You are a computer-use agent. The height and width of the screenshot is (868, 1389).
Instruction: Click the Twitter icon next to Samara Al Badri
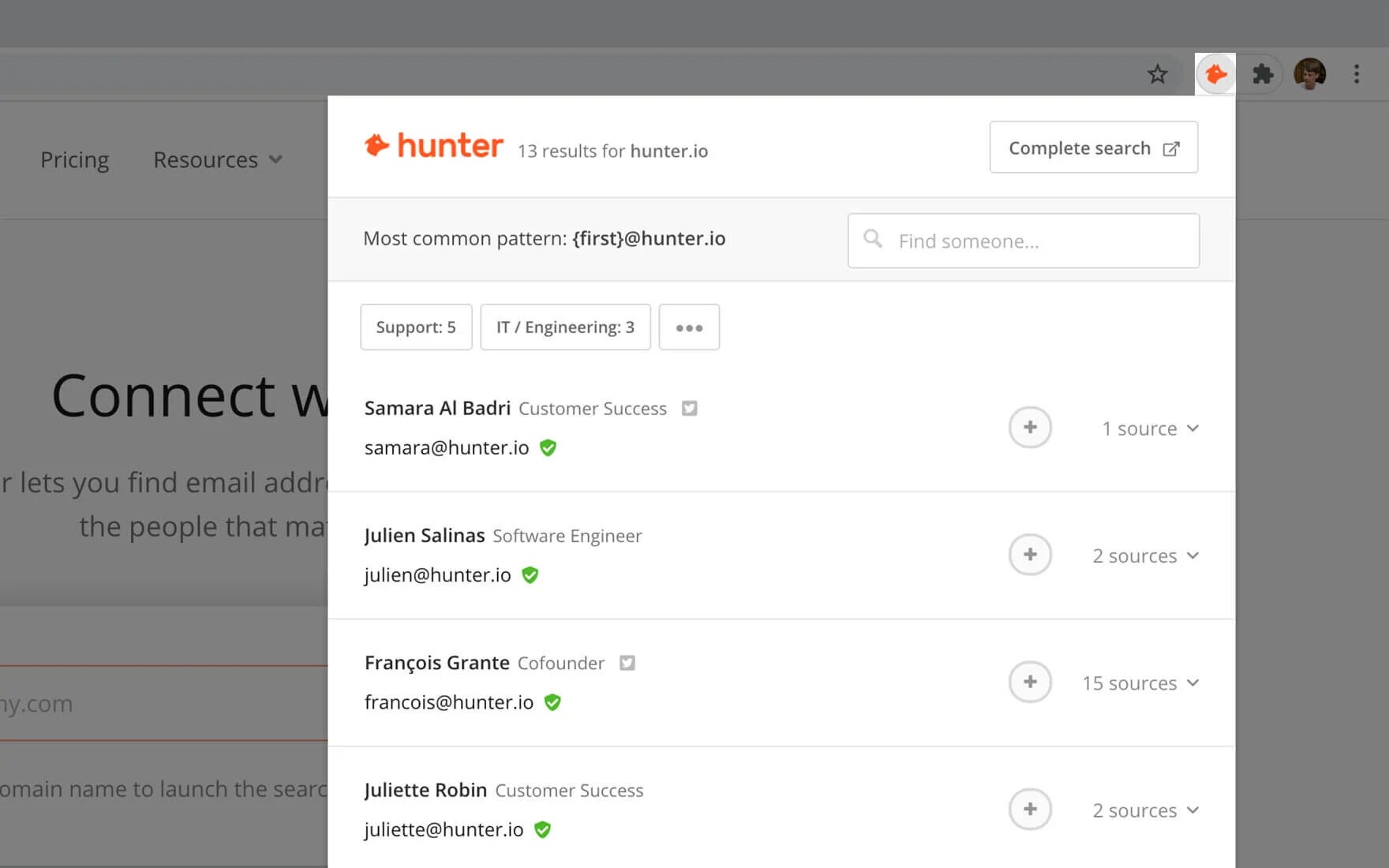(689, 408)
